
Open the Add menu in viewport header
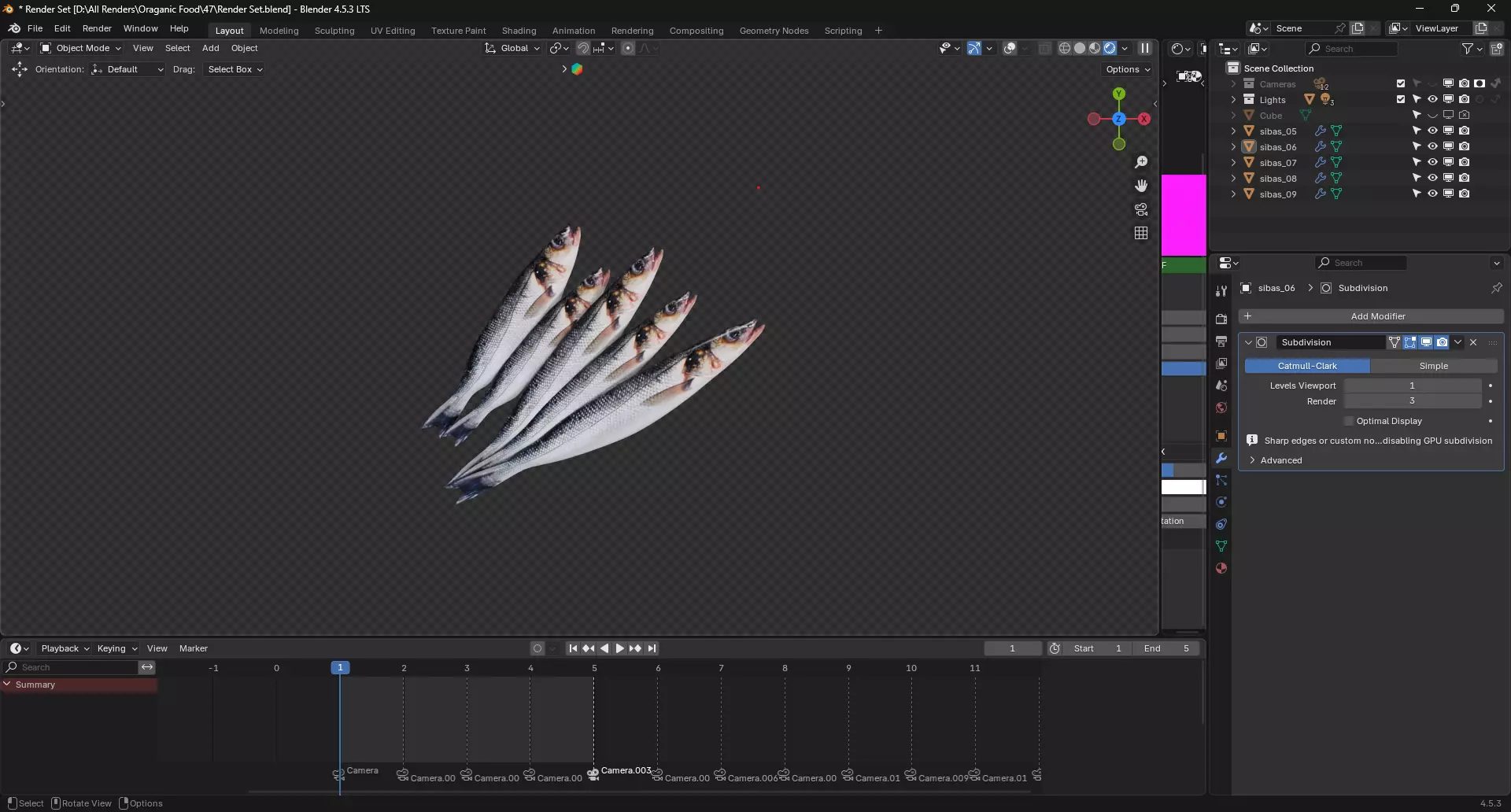click(210, 48)
